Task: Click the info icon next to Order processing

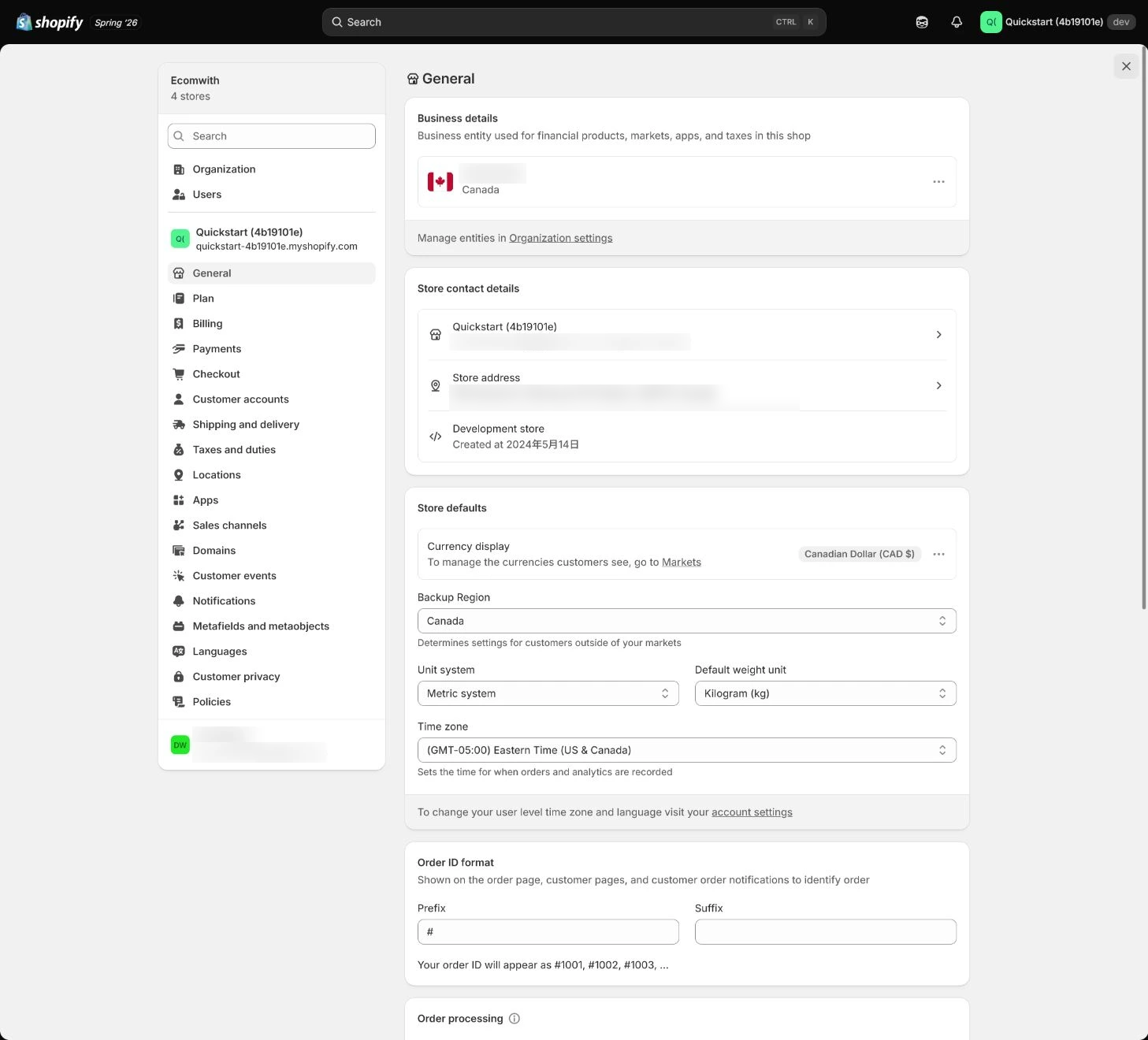Action: click(x=515, y=1019)
